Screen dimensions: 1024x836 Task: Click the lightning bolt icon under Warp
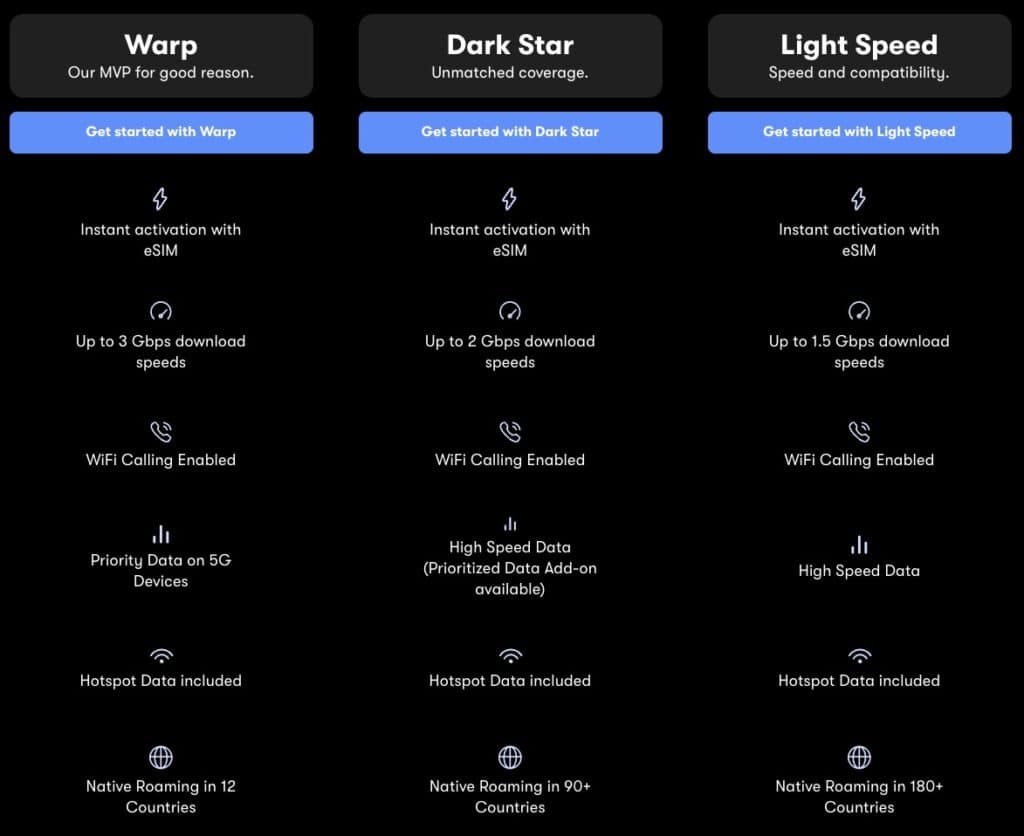[x=161, y=199]
